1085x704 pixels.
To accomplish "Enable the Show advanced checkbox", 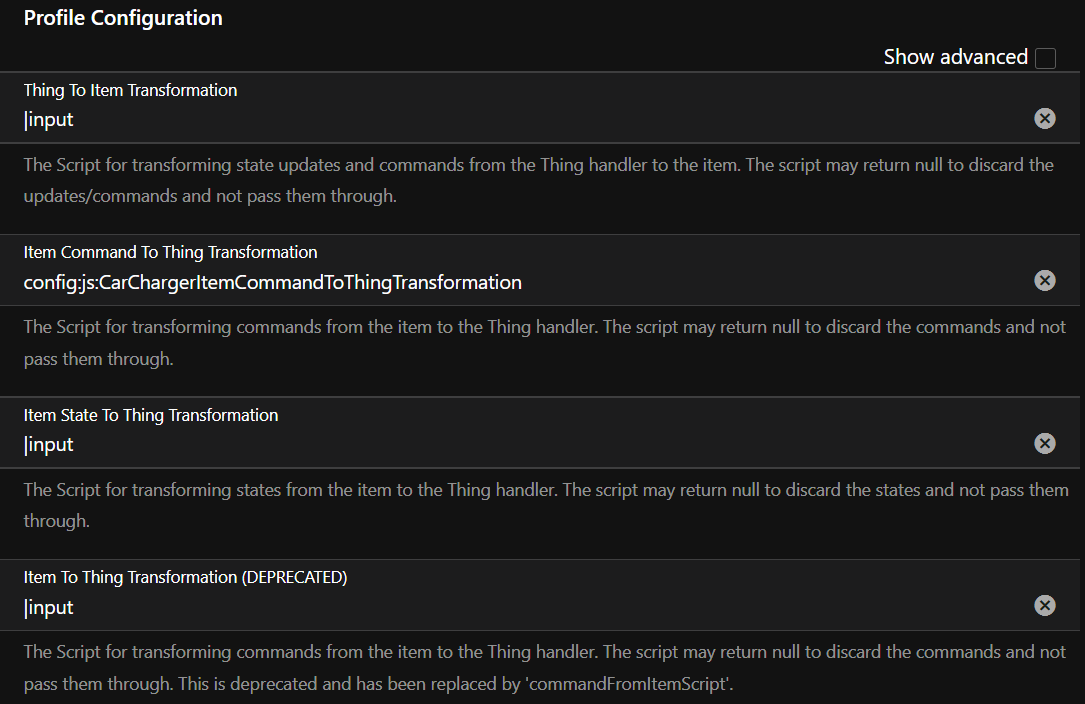I will 1046,58.
